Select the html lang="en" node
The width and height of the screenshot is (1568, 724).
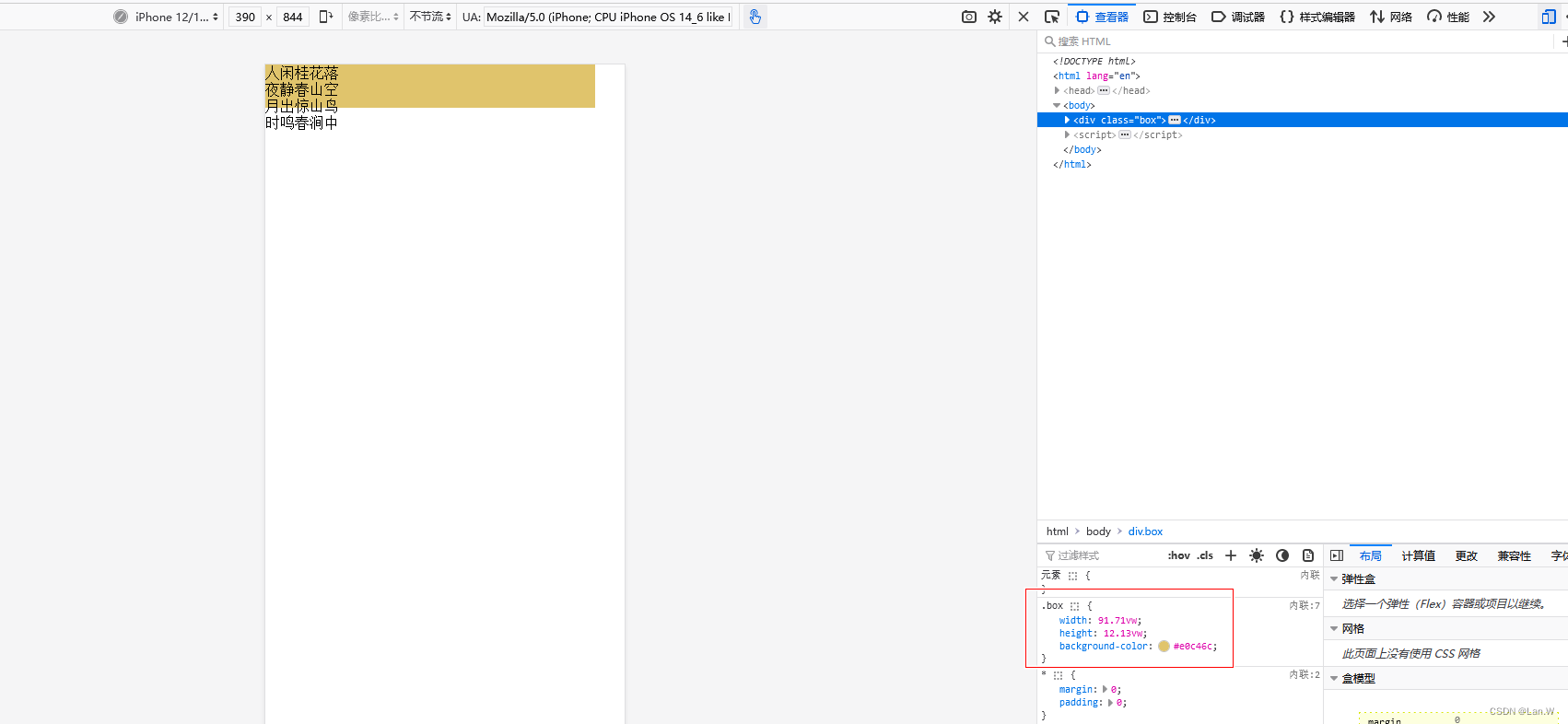(1096, 76)
